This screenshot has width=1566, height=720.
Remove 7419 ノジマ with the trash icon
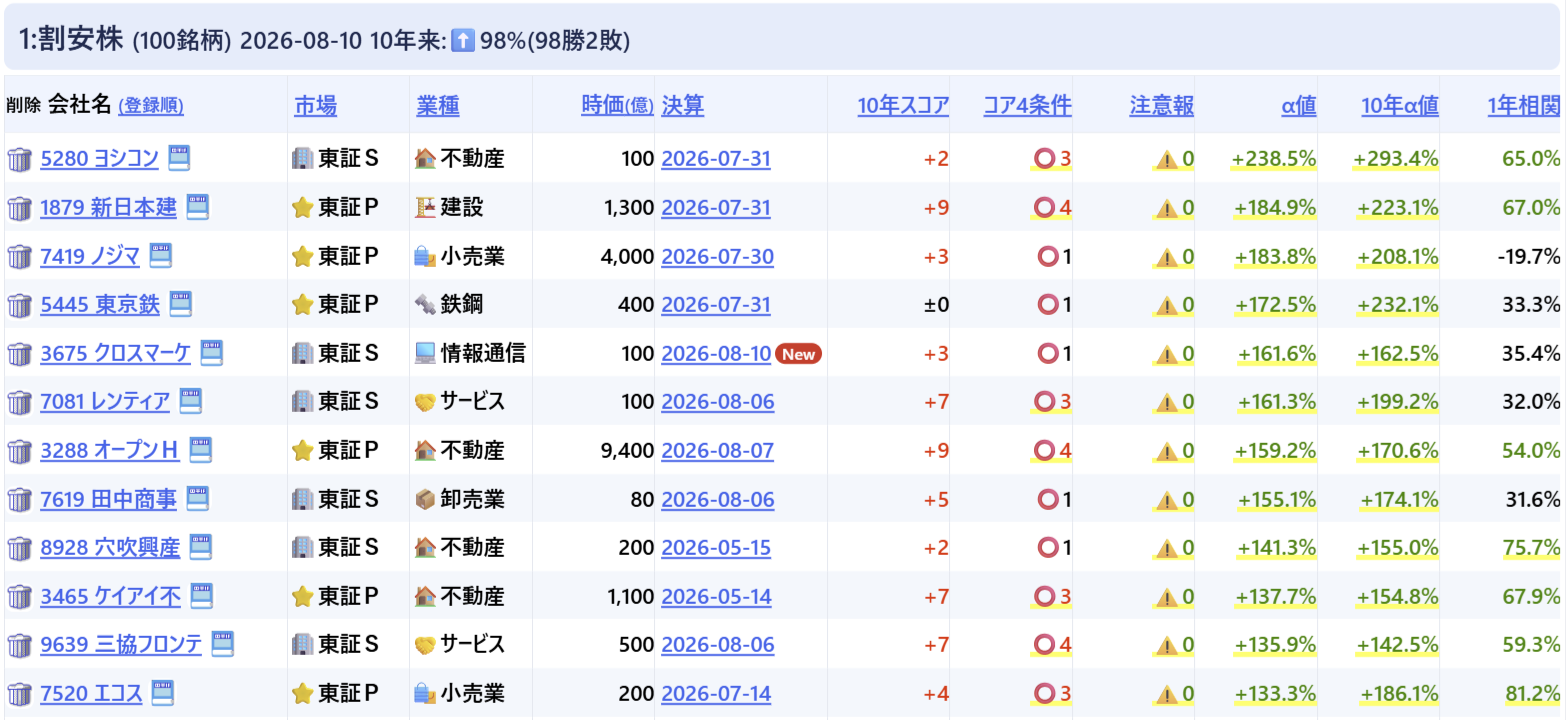(20, 256)
